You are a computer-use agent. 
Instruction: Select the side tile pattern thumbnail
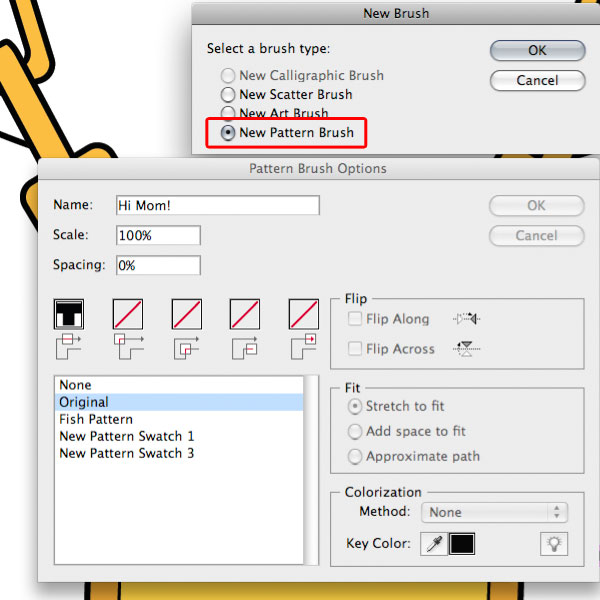point(69,314)
